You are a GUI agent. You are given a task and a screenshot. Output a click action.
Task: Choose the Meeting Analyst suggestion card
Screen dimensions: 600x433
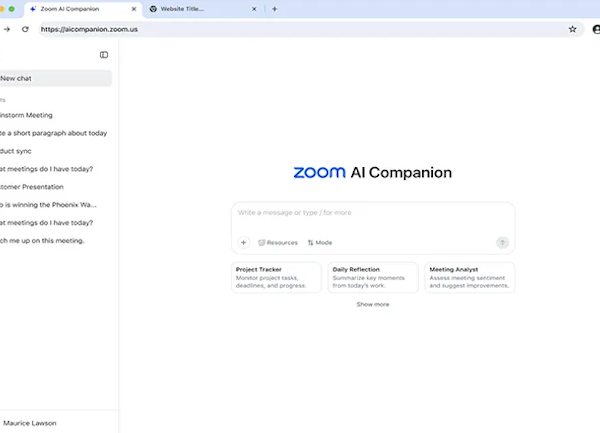[470, 277]
